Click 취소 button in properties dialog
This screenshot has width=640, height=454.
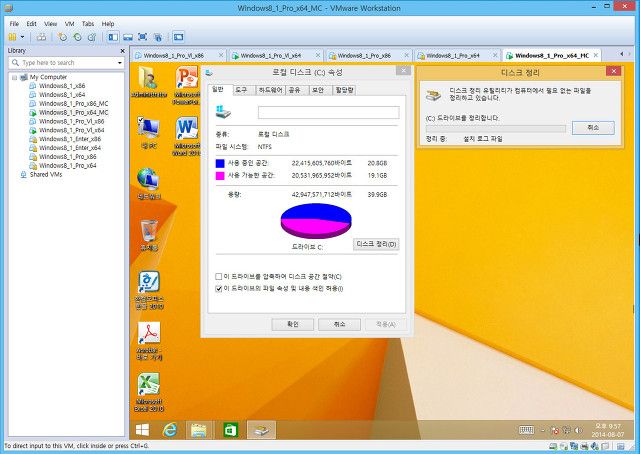[x=340, y=325]
